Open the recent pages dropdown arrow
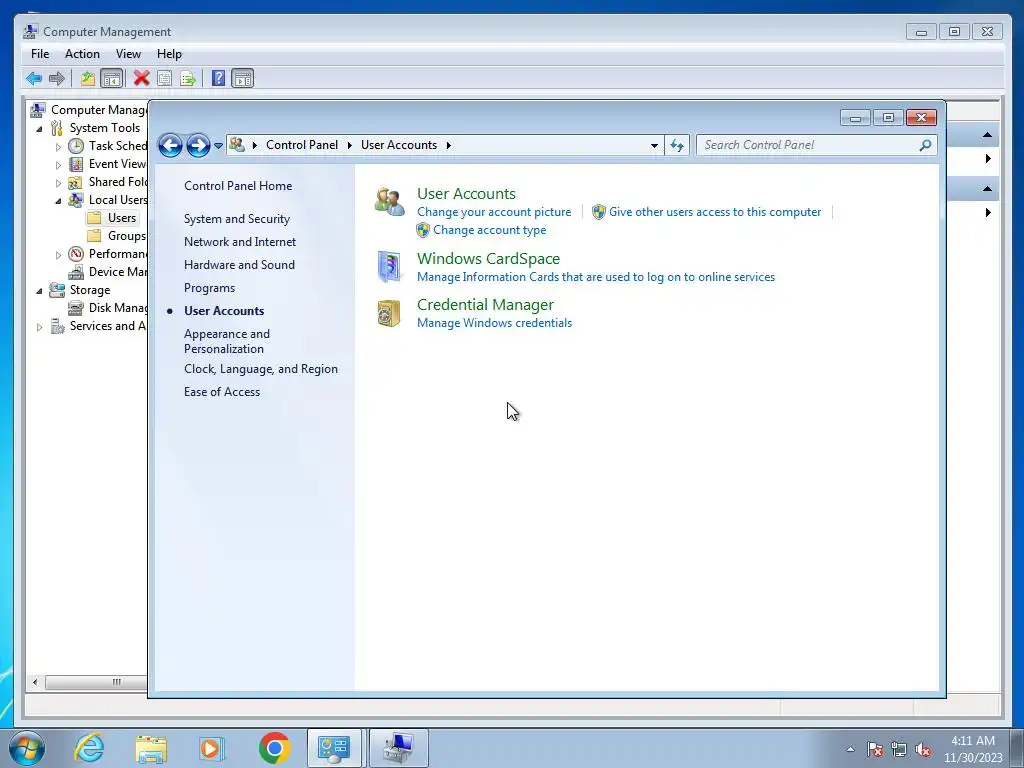The image size is (1024, 768). [218, 146]
